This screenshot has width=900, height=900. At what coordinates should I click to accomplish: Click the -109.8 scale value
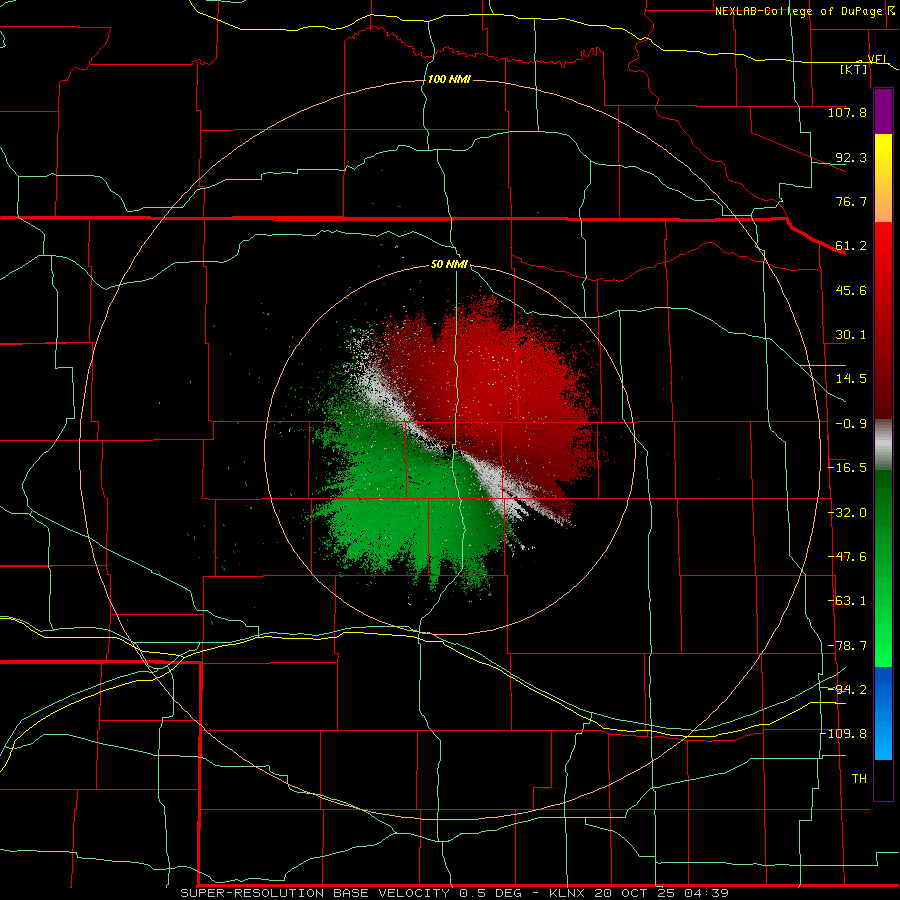845,734
